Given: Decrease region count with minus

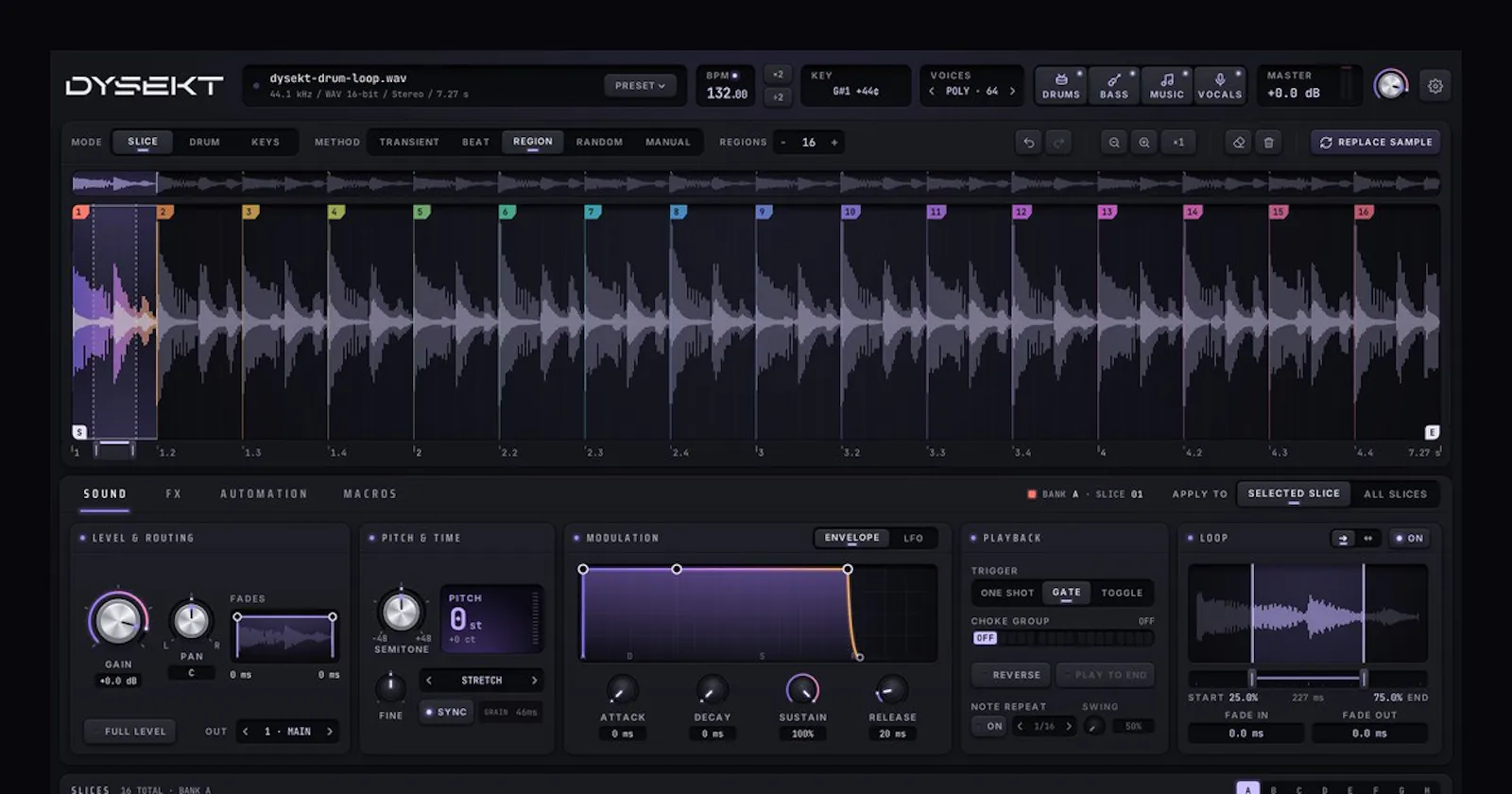Looking at the screenshot, I should [x=783, y=143].
